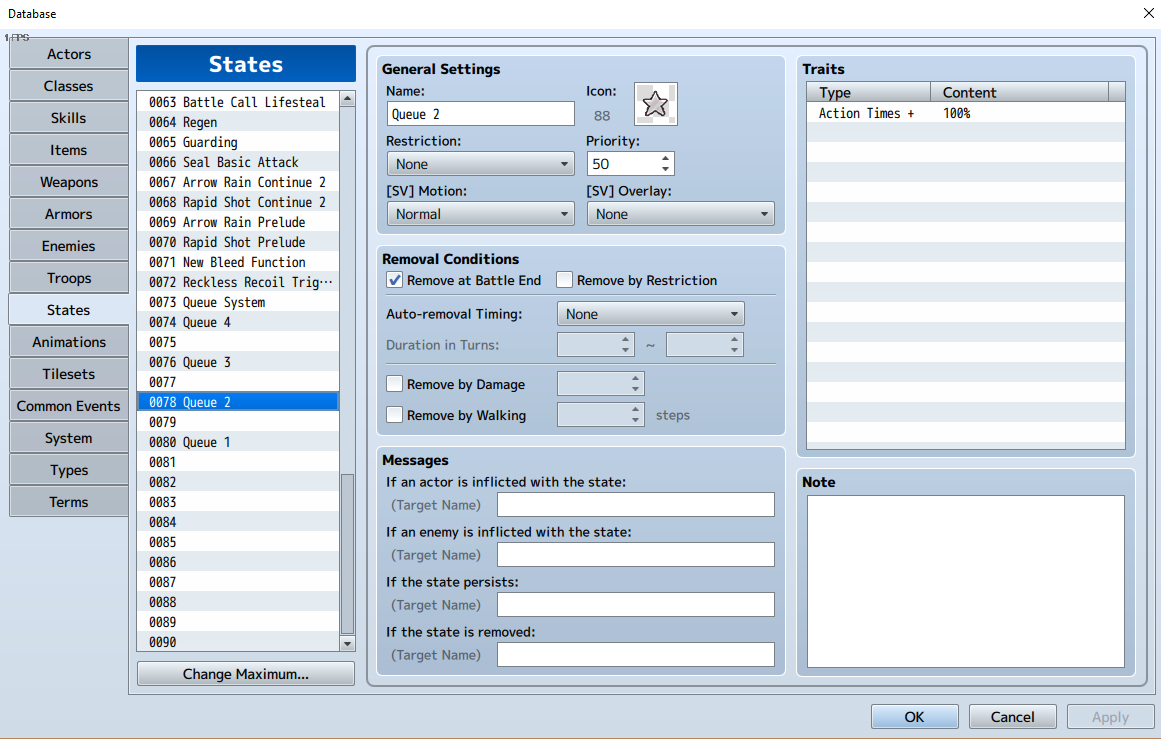The height and width of the screenshot is (739, 1161).
Task: Click the Traits Content column header
Action: click(1020, 93)
